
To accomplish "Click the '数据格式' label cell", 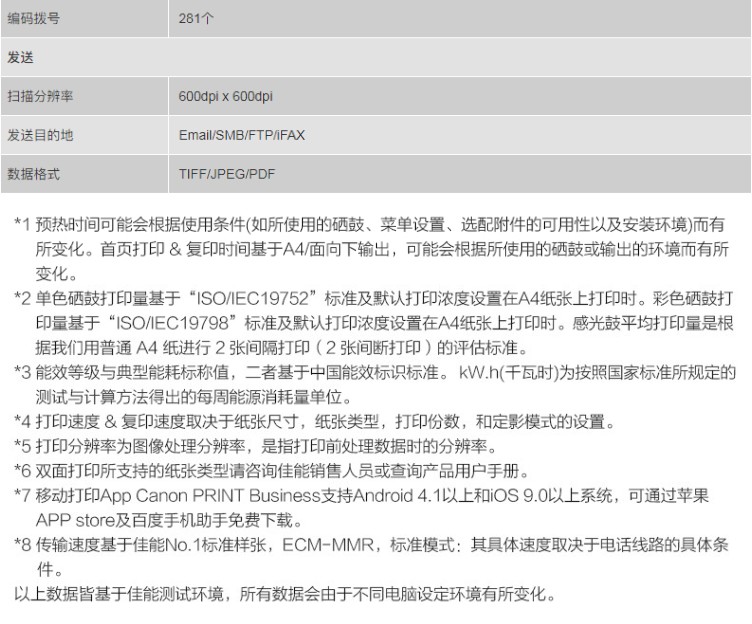I will 84,174.
